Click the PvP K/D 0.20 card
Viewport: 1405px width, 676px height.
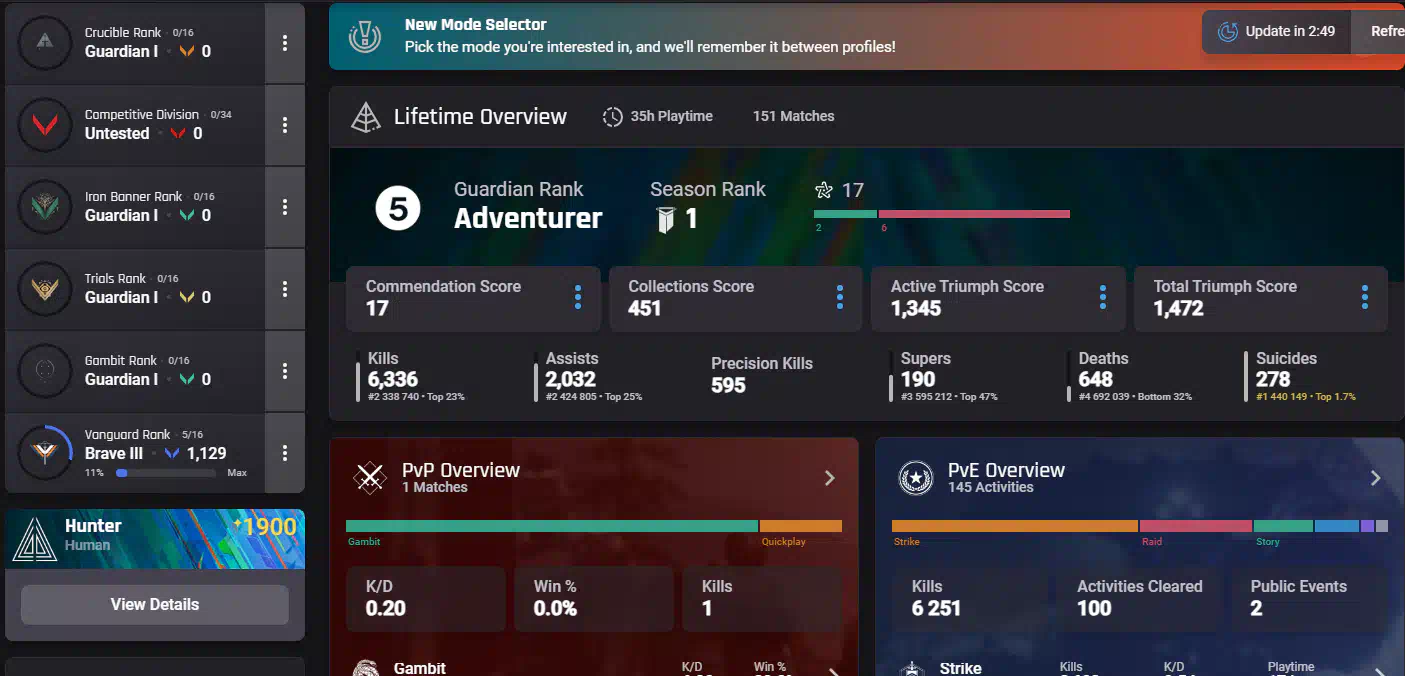[426, 599]
